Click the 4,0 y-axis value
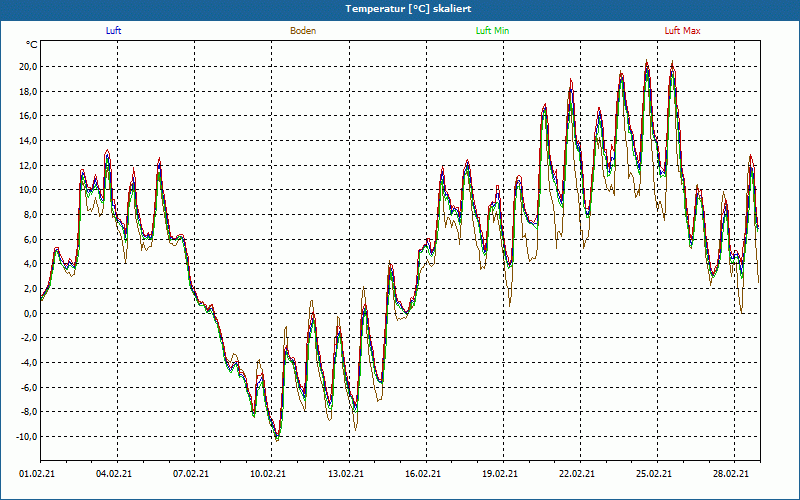 click(30, 264)
